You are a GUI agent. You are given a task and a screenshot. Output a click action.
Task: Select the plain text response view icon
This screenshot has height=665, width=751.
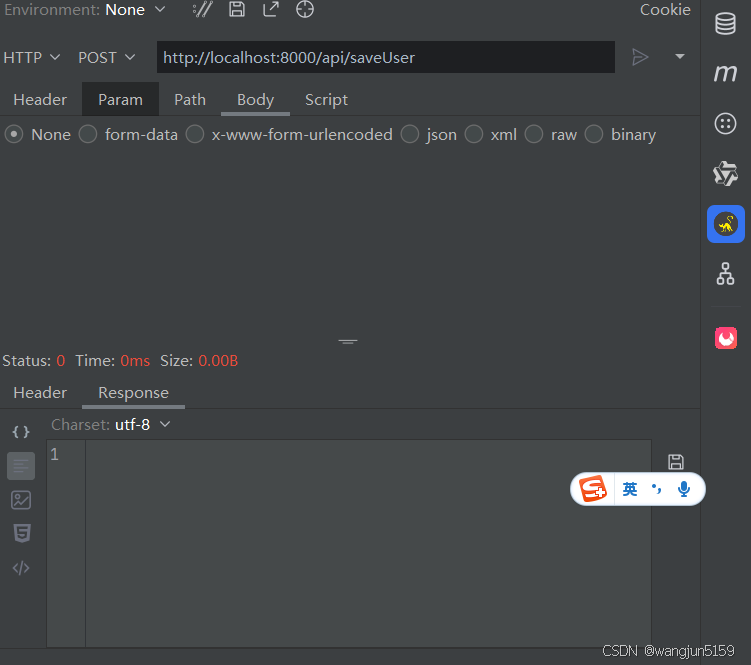point(21,466)
